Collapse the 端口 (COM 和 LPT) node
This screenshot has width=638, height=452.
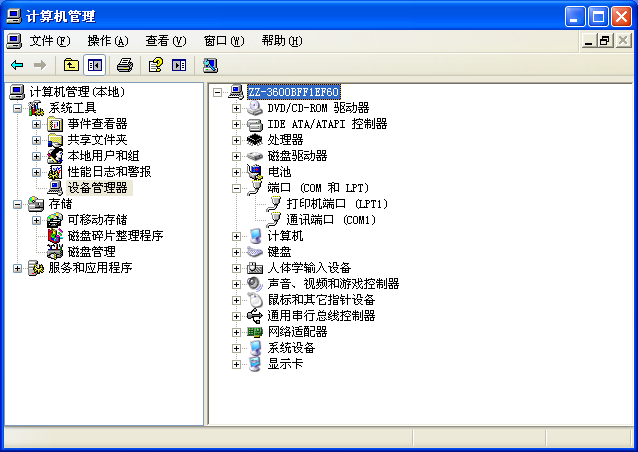[236, 188]
